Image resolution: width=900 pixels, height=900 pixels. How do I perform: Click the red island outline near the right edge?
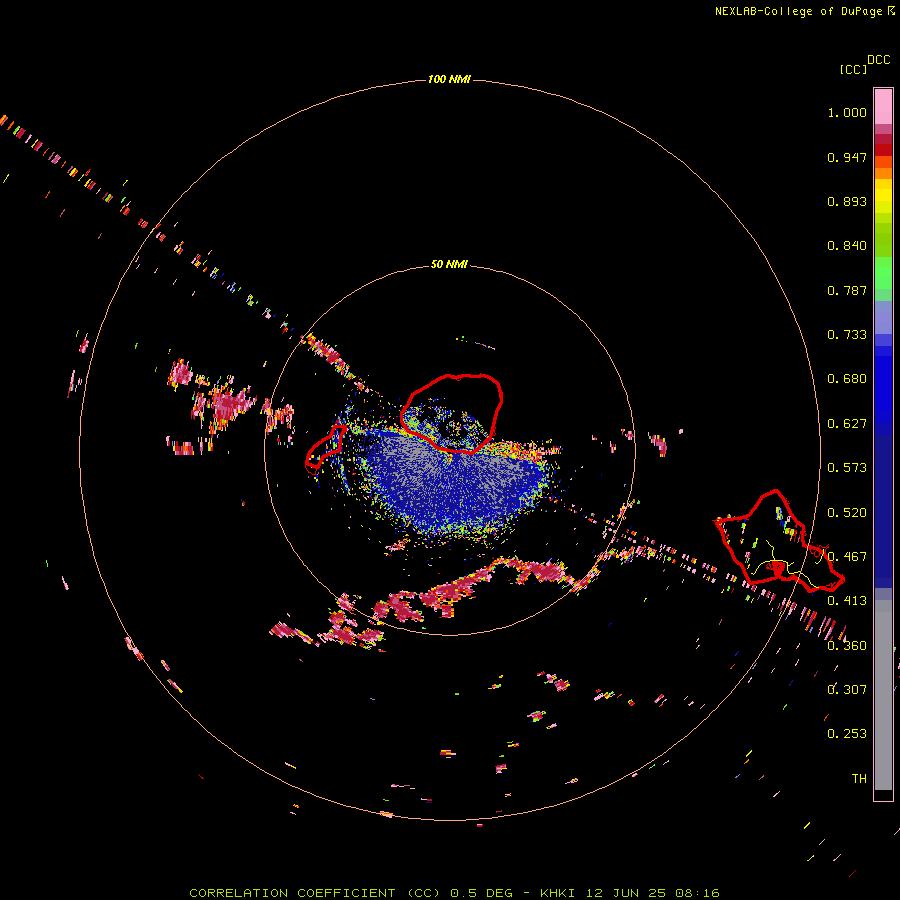(779, 541)
